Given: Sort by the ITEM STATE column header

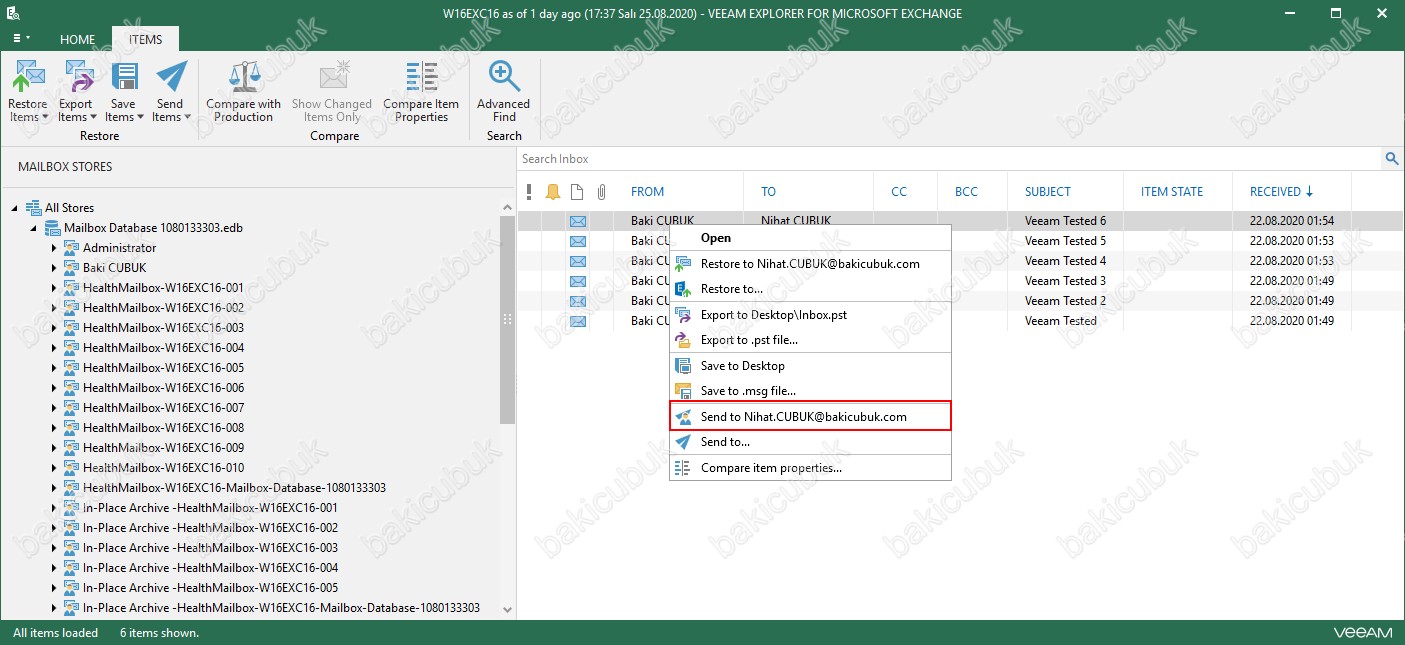Looking at the screenshot, I should 1172,192.
